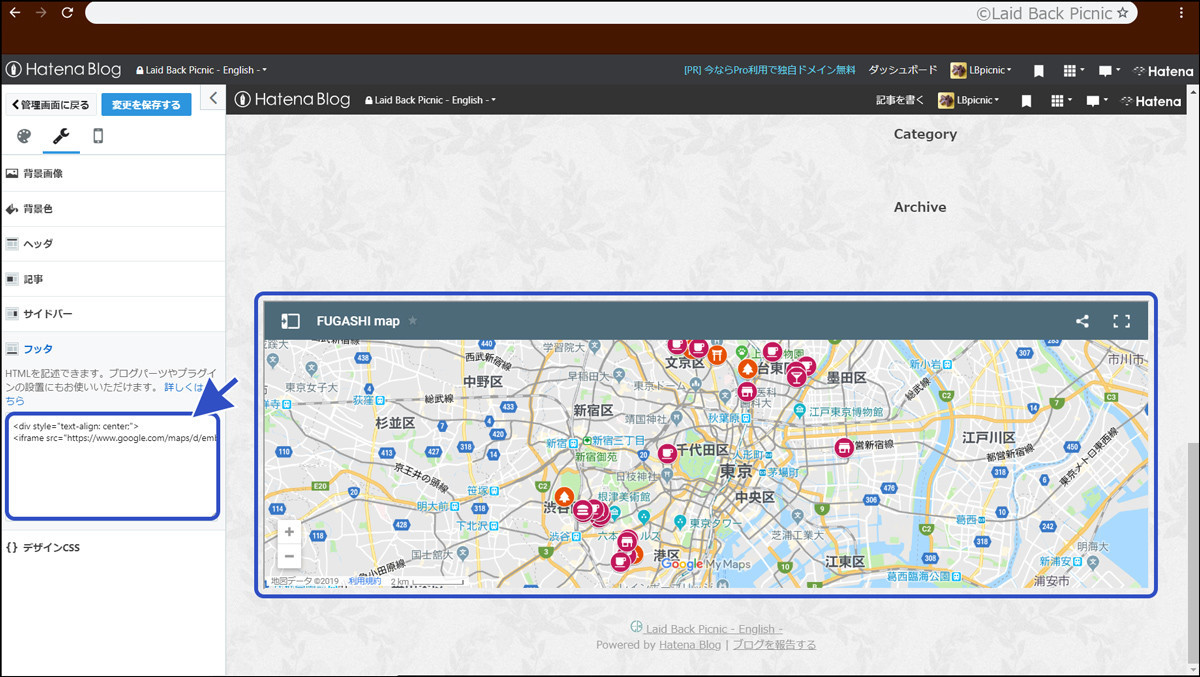Open preview Hatena Blog logo
Viewport: 1200px width, 677px height.
click(x=292, y=100)
